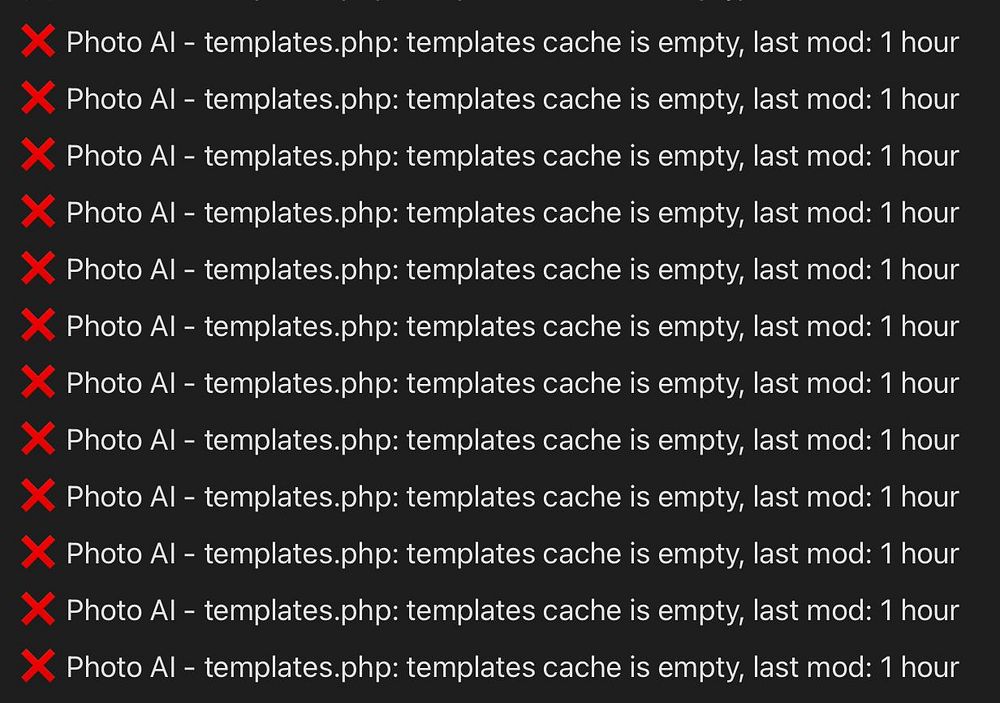The width and height of the screenshot is (1000, 703).
Task: Click the red X icon in the second-to-last row
Action: tap(37, 610)
